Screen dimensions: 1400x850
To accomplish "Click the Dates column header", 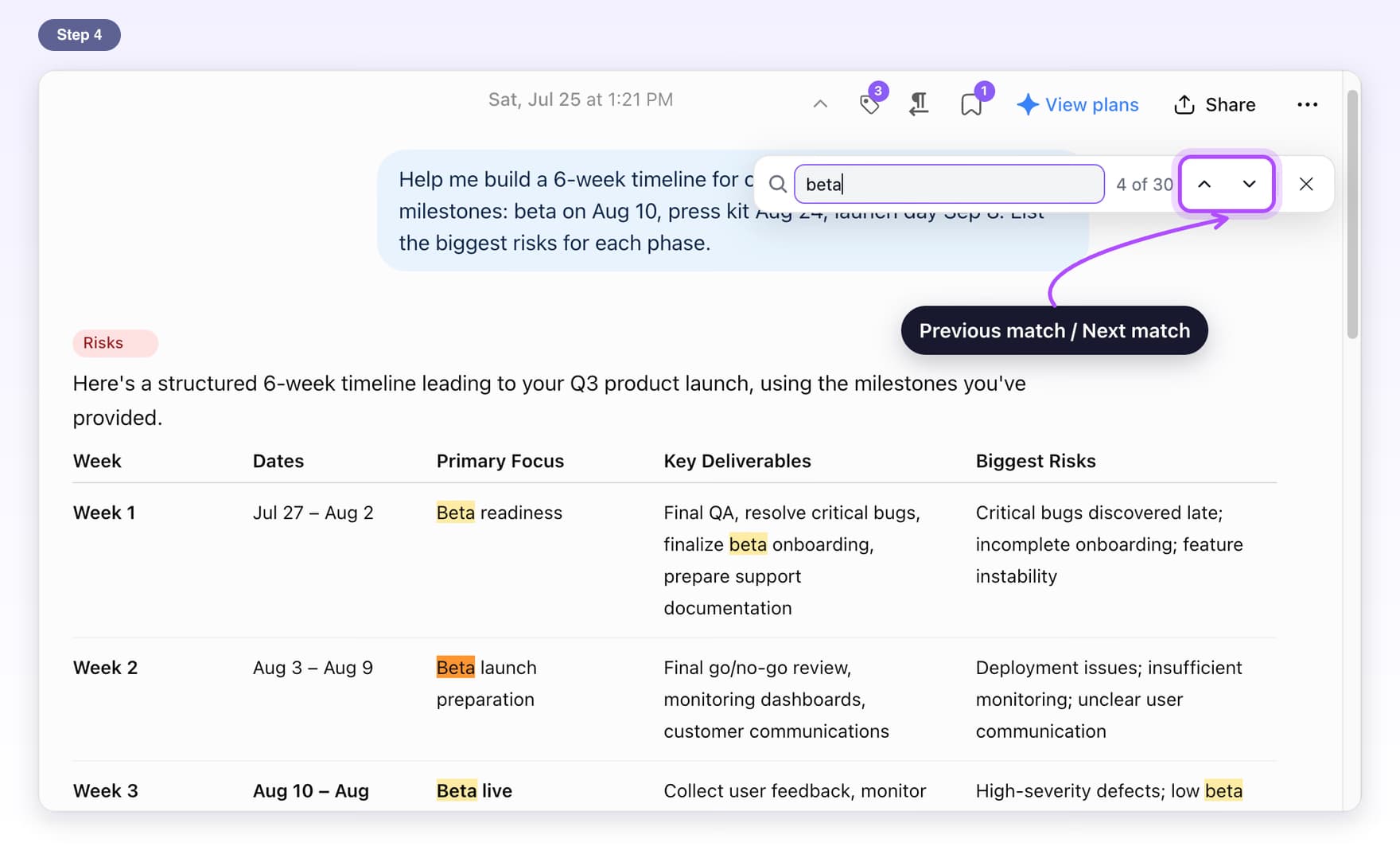I will tap(278, 461).
